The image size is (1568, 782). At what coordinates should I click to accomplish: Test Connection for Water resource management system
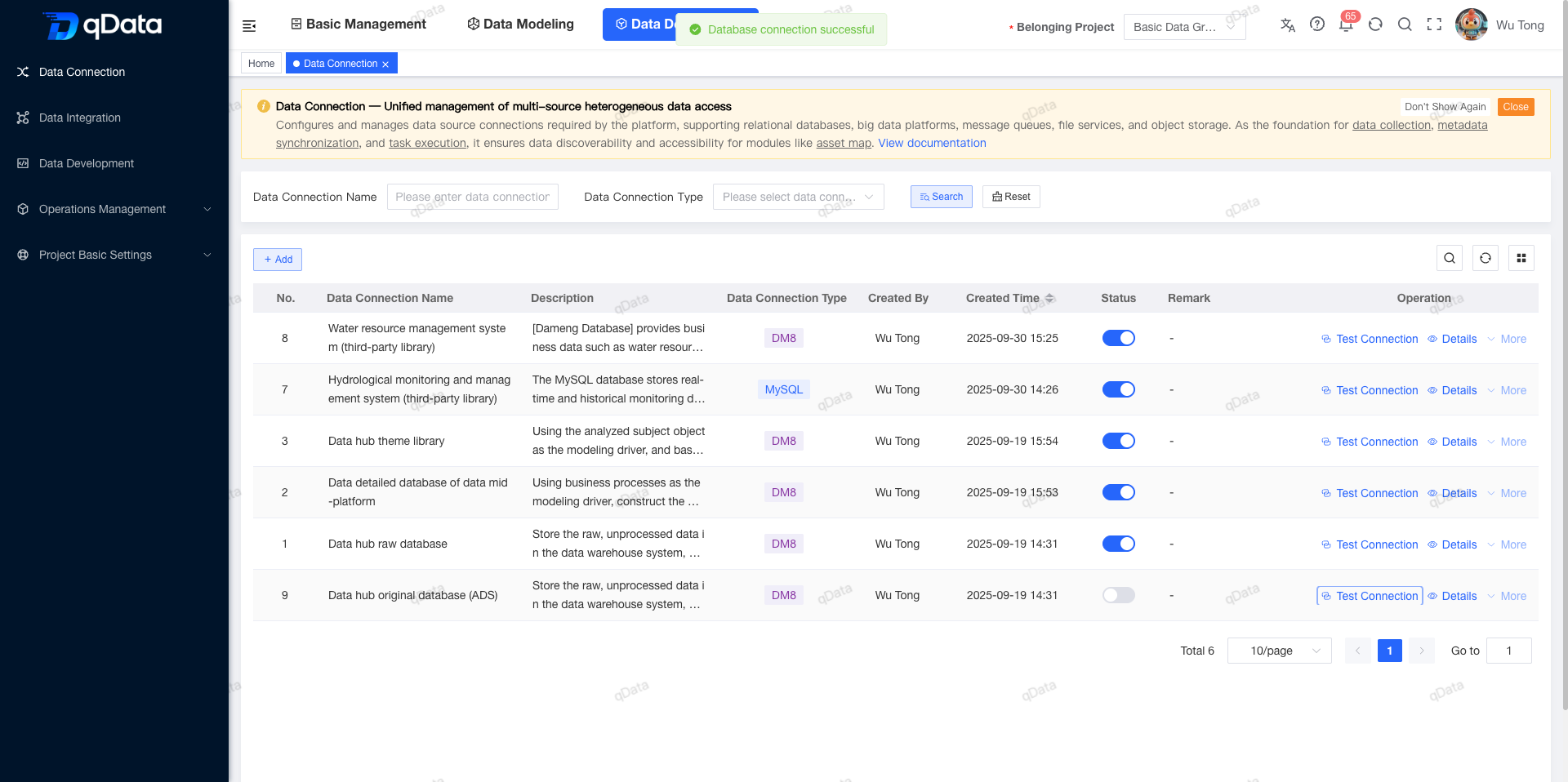(1370, 339)
